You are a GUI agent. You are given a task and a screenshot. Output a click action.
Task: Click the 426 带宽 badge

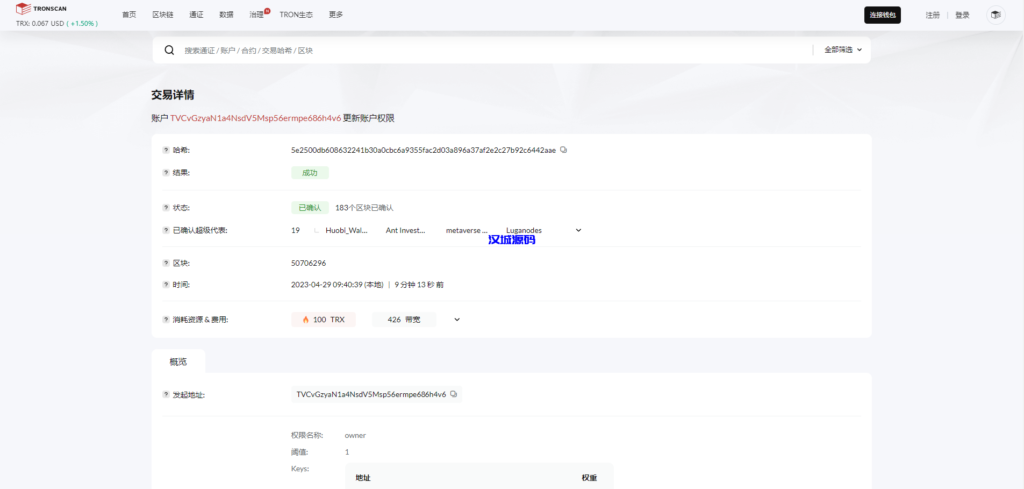tap(404, 320)
